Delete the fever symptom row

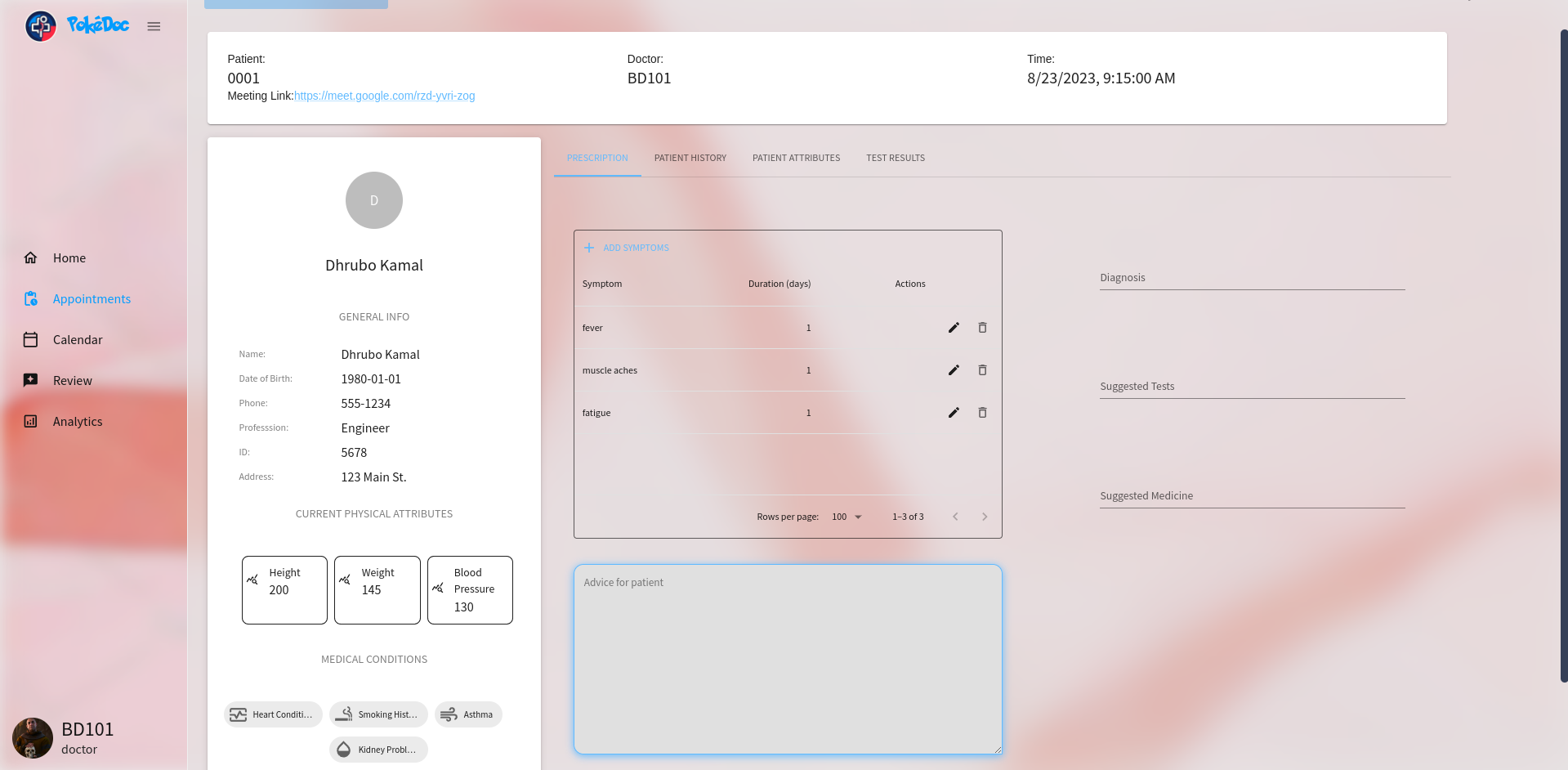pos(982,328)
